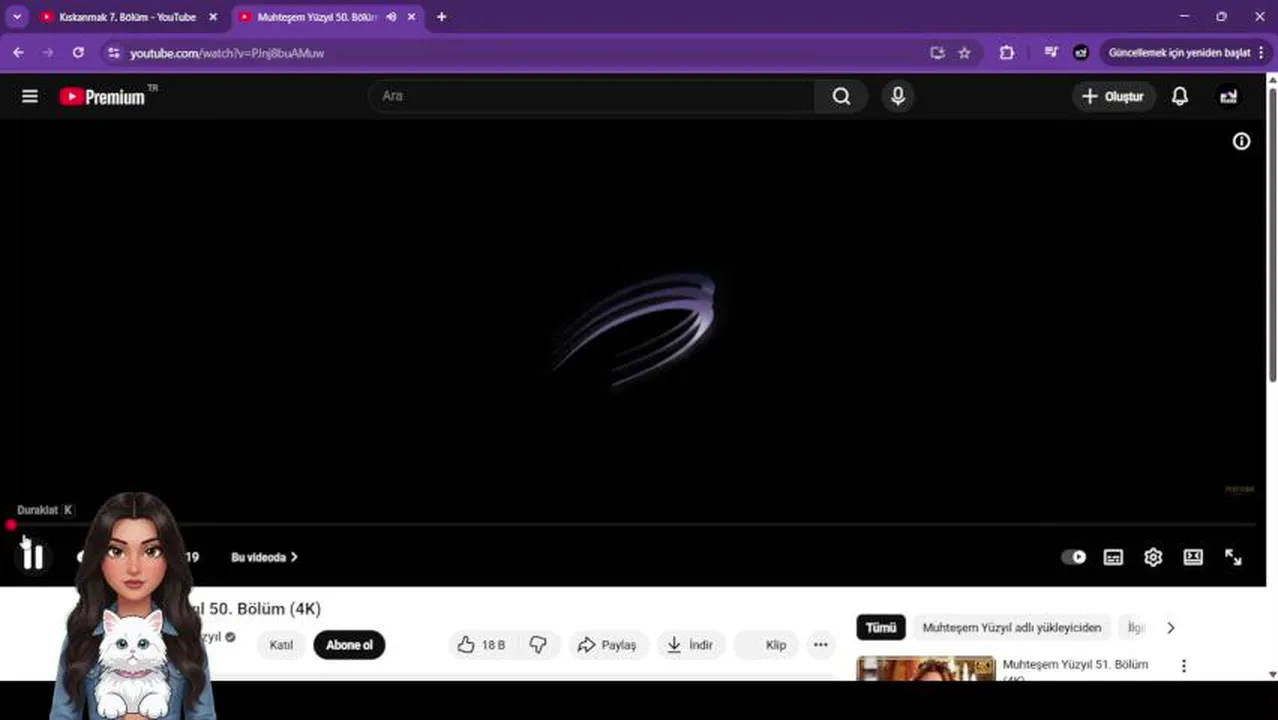Click the page vertical scrollbar
This screenshot has height=720, width=1278.
1272,234
